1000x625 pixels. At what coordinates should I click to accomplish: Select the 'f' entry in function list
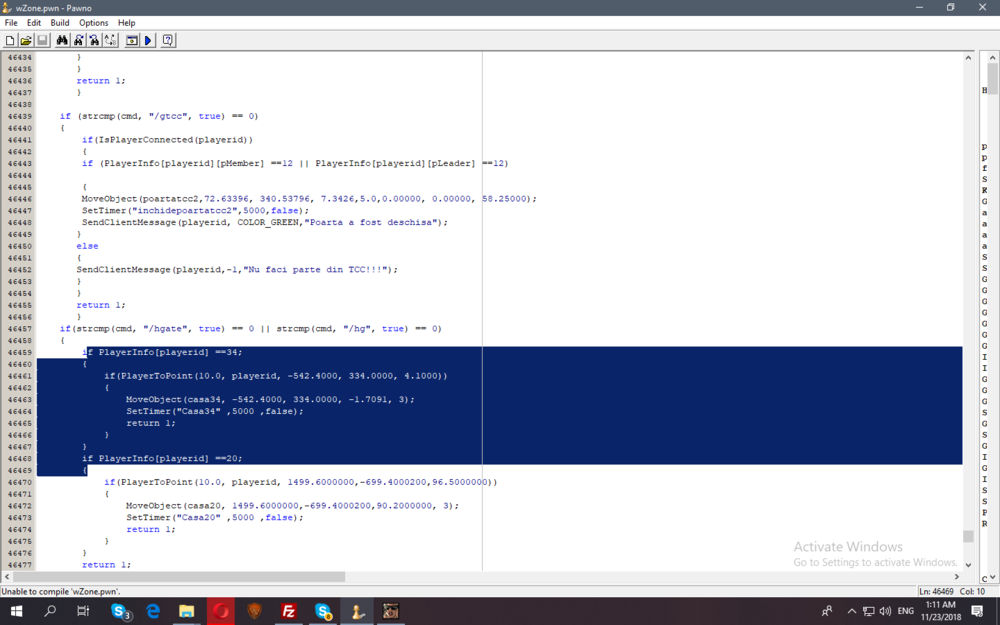(x=984, y=168)
